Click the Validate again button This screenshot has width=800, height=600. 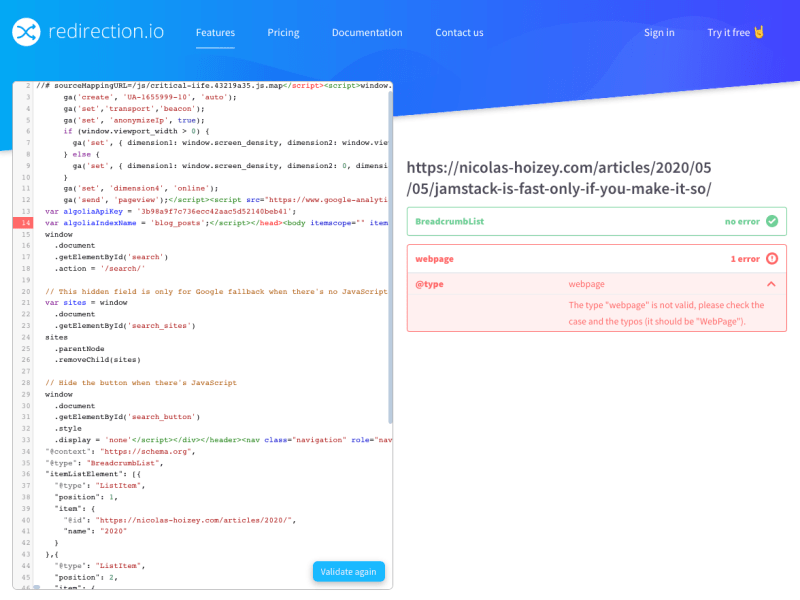pyautogui.click(x=348, y=571)
